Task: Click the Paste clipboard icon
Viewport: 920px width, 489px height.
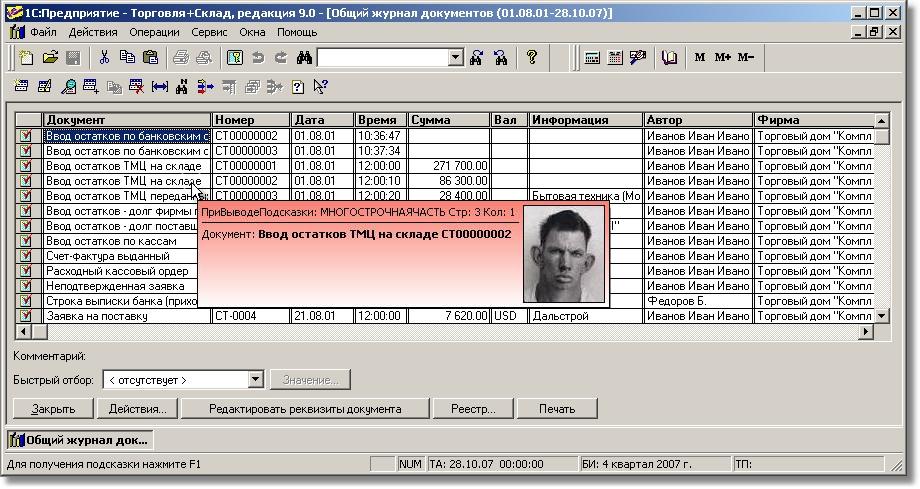Action: [149, 58]
